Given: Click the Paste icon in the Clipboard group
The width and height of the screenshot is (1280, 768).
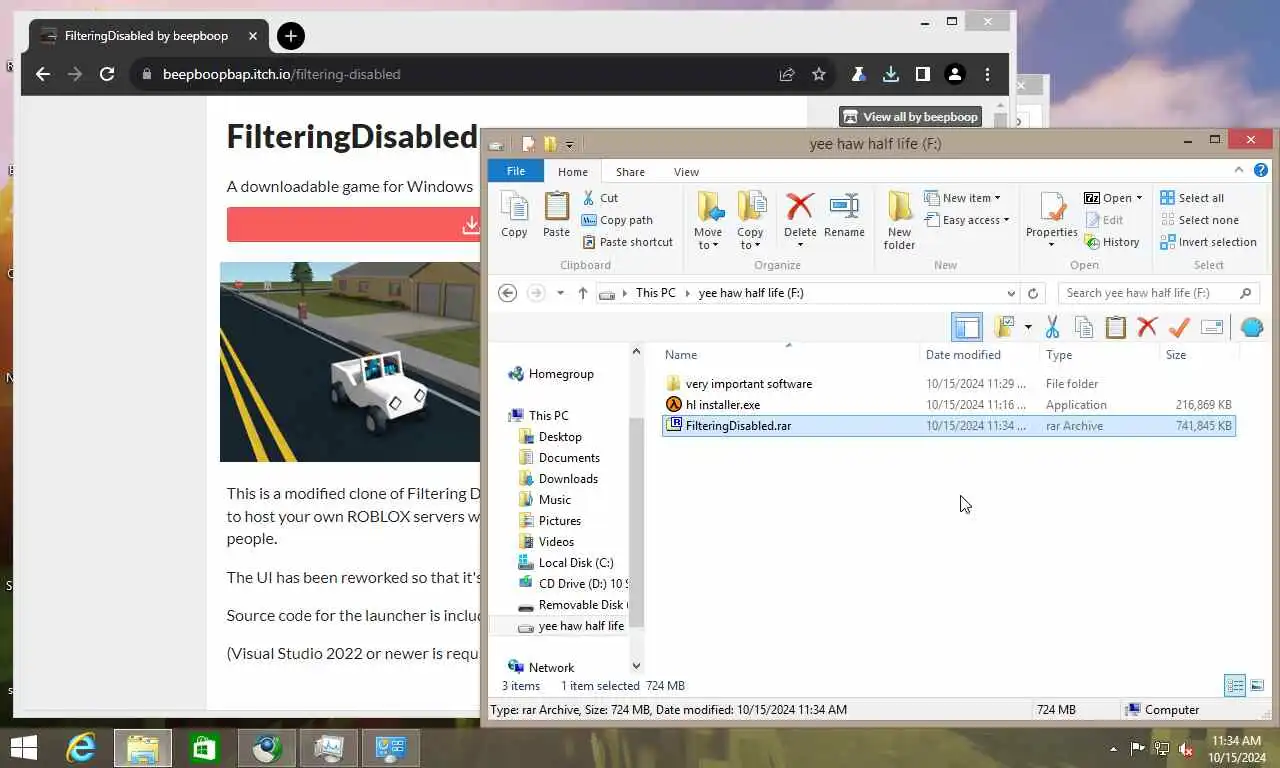Looking at the screenshot, I should [x=556, y=215].
